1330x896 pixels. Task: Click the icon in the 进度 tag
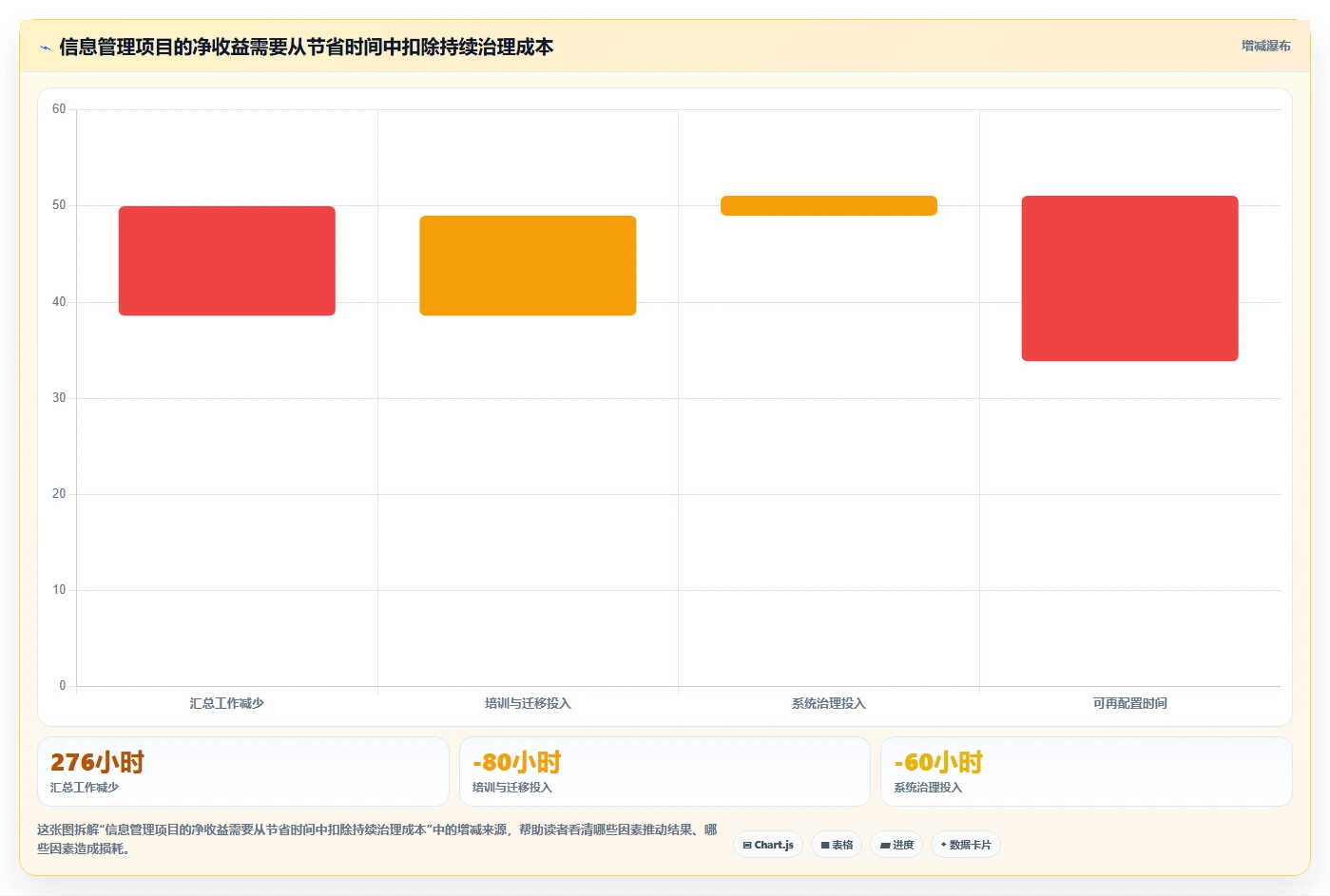click(x=885, y=845)
